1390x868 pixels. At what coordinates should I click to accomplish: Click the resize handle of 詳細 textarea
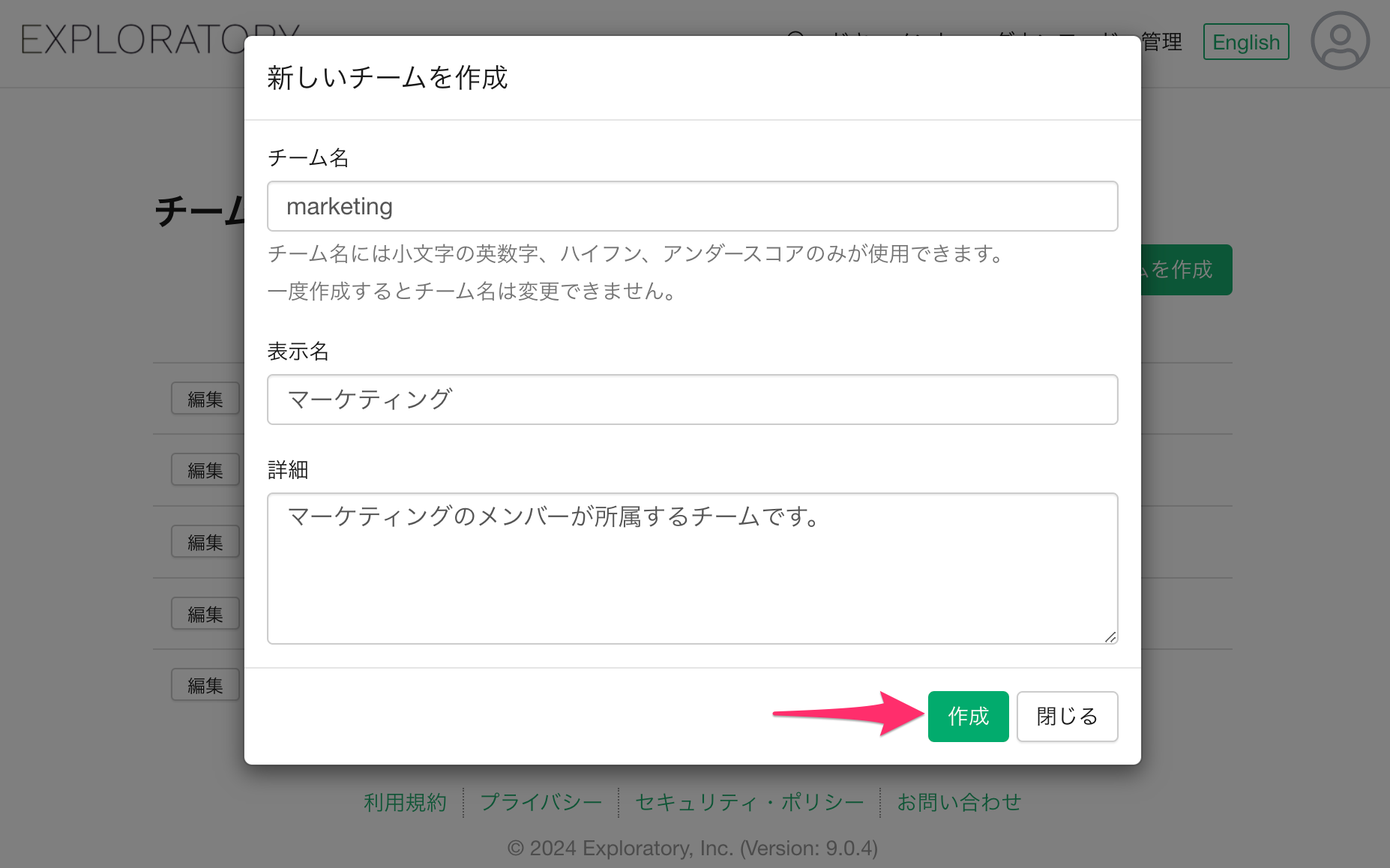1110,636
